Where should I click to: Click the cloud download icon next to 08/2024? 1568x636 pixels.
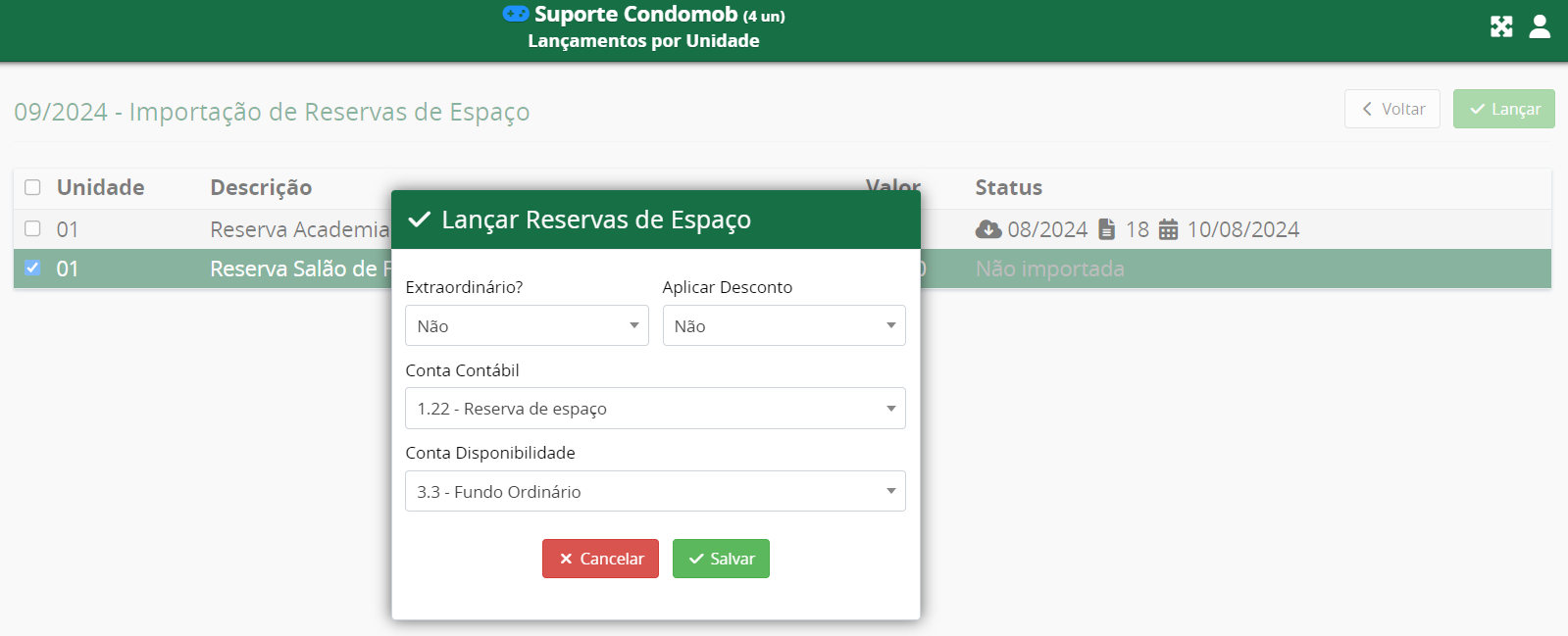point(988,229)
